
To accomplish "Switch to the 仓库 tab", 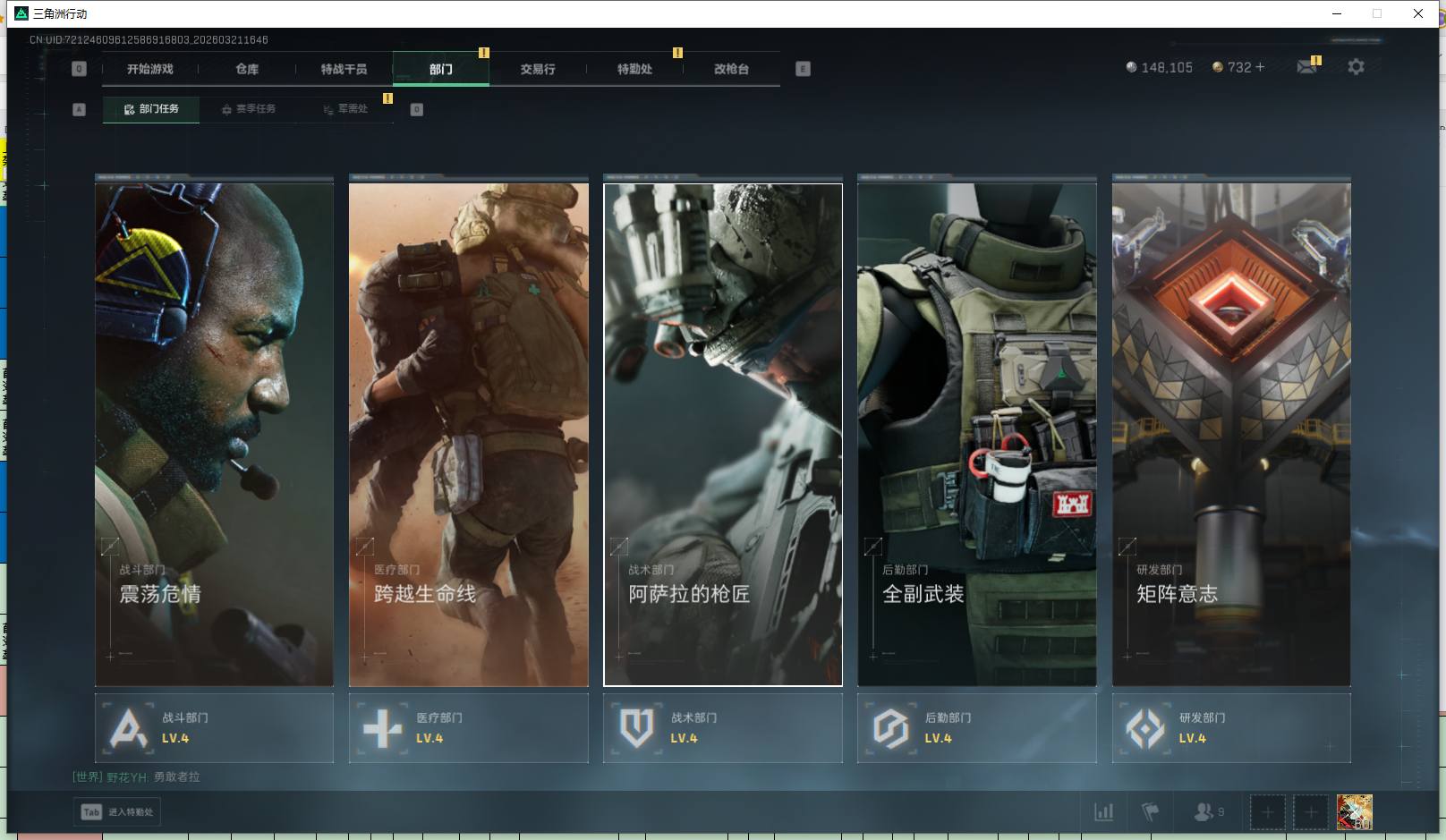I will 247,69.
